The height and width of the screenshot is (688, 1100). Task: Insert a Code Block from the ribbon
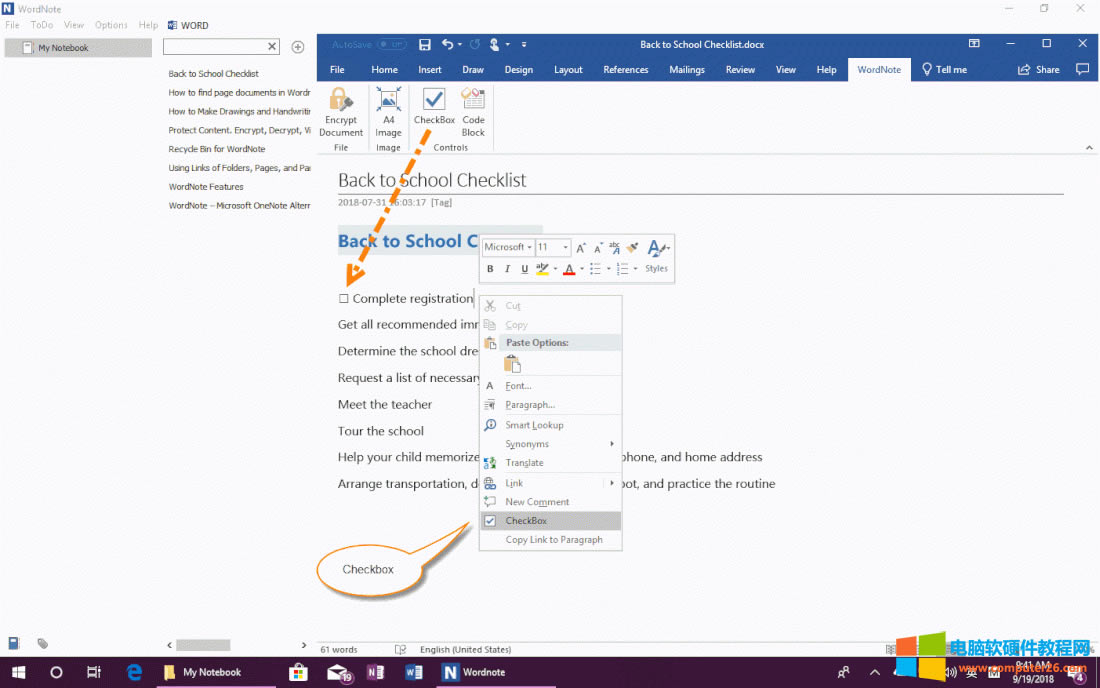[x=473, y=101]
